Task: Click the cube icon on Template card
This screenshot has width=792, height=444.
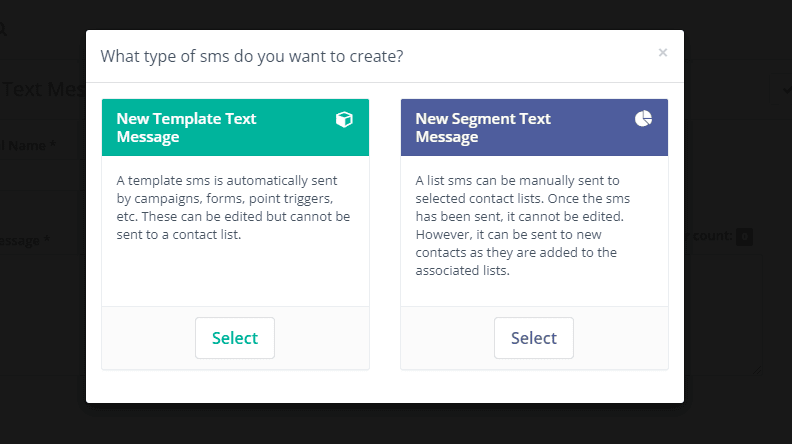Action: coord(344,119)
